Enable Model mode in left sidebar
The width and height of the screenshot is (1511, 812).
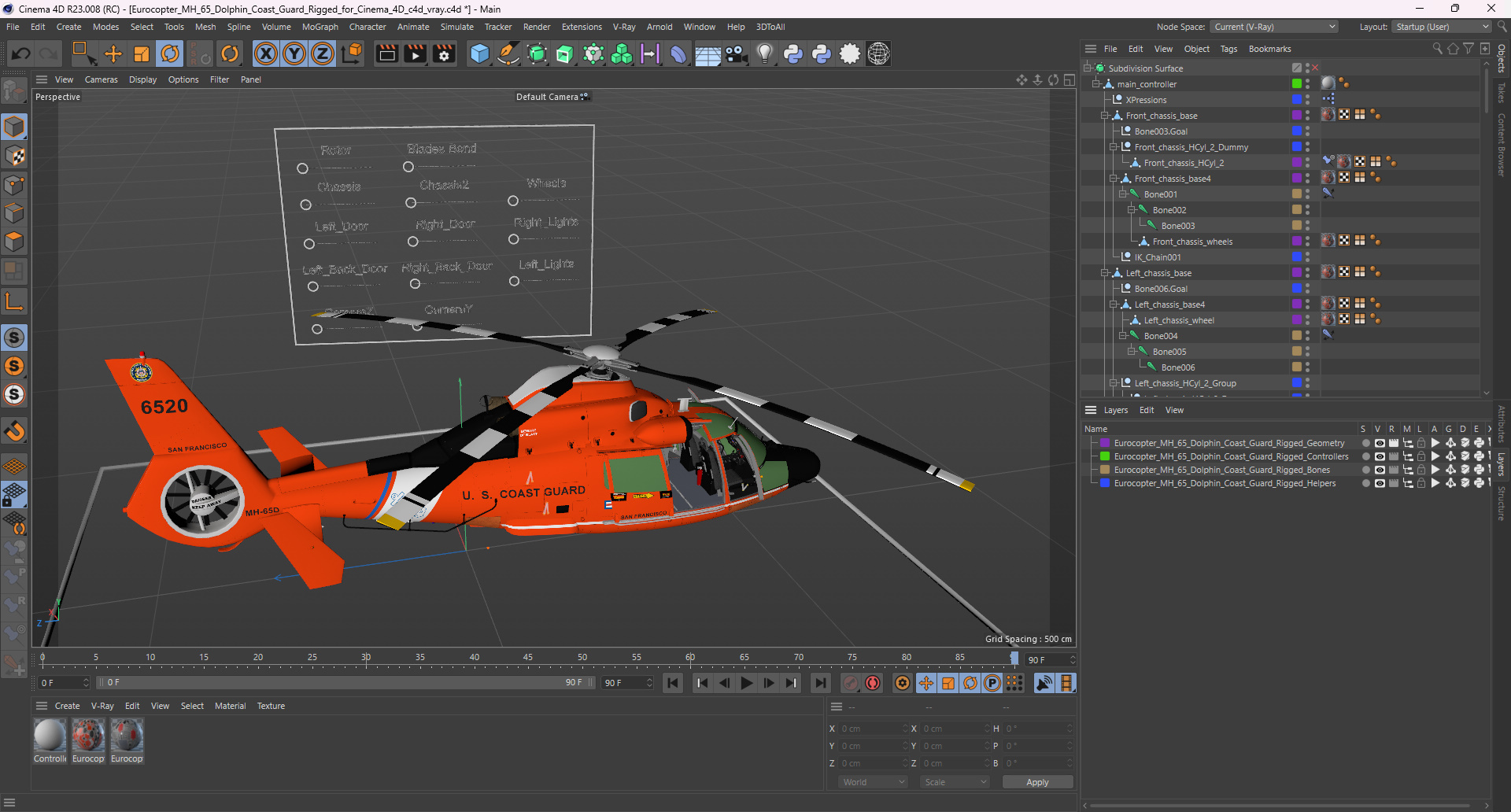click(14, 127)
